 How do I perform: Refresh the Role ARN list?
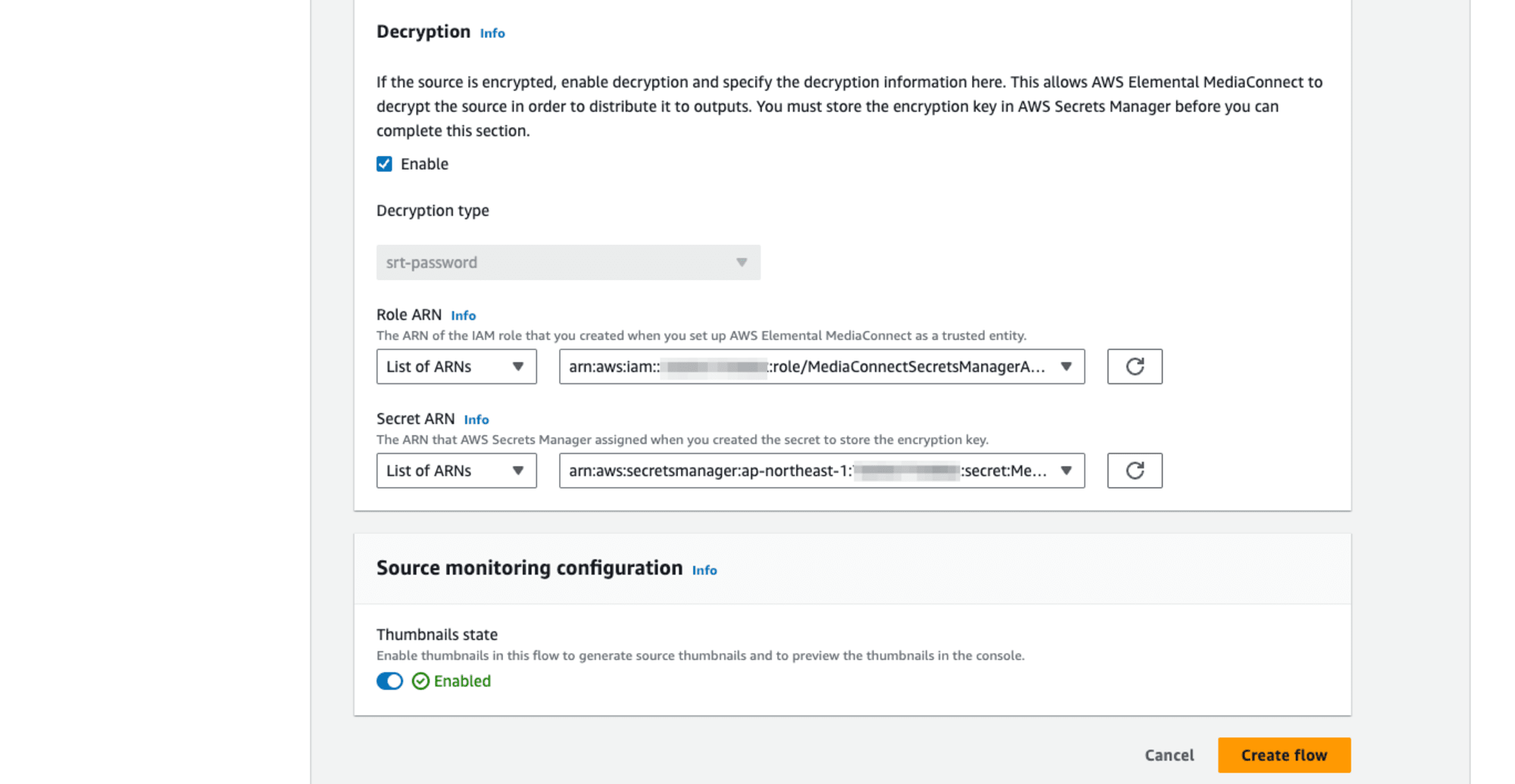[1134, 367]
